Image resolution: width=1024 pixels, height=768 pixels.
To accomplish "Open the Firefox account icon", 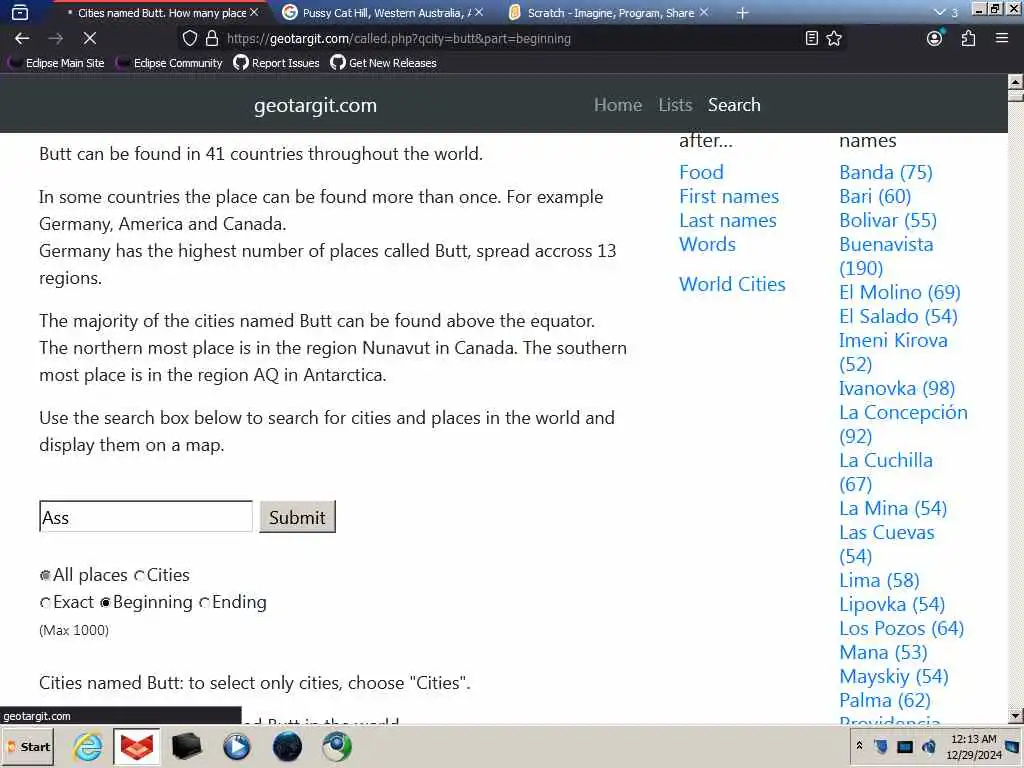I will pyautogui.click(x=935, y=39).
